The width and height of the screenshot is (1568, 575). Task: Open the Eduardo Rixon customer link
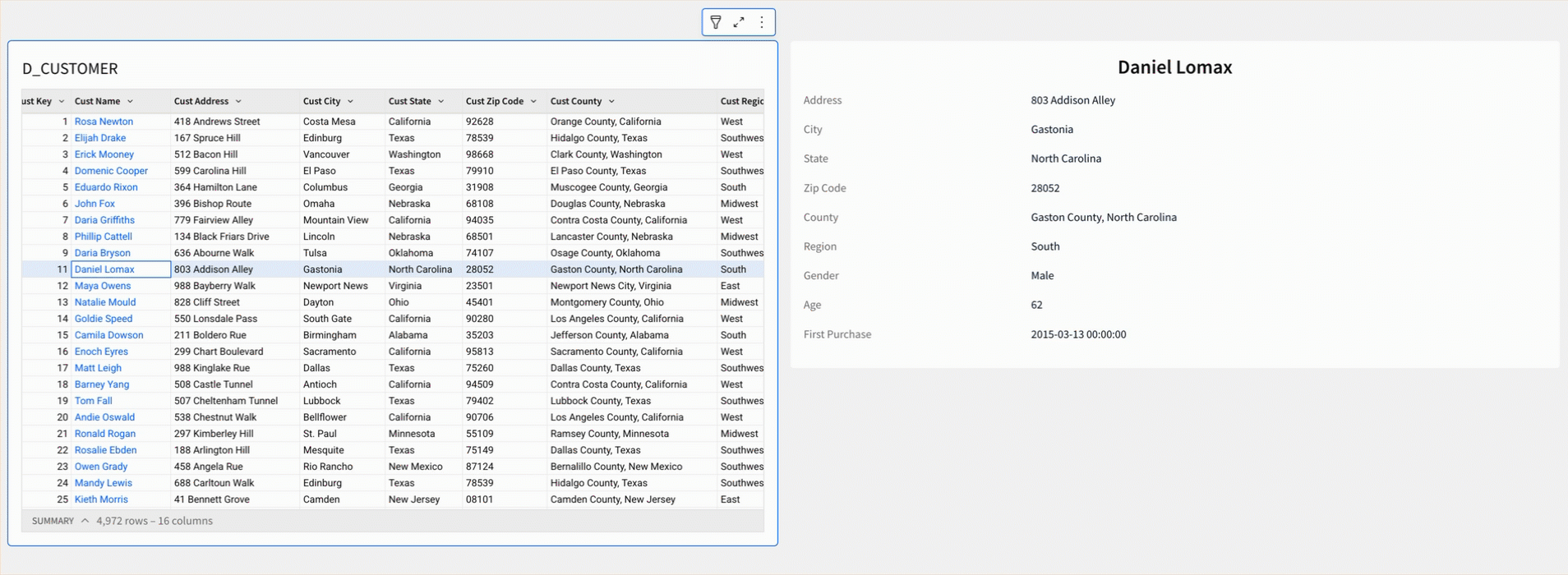[106, 187]
